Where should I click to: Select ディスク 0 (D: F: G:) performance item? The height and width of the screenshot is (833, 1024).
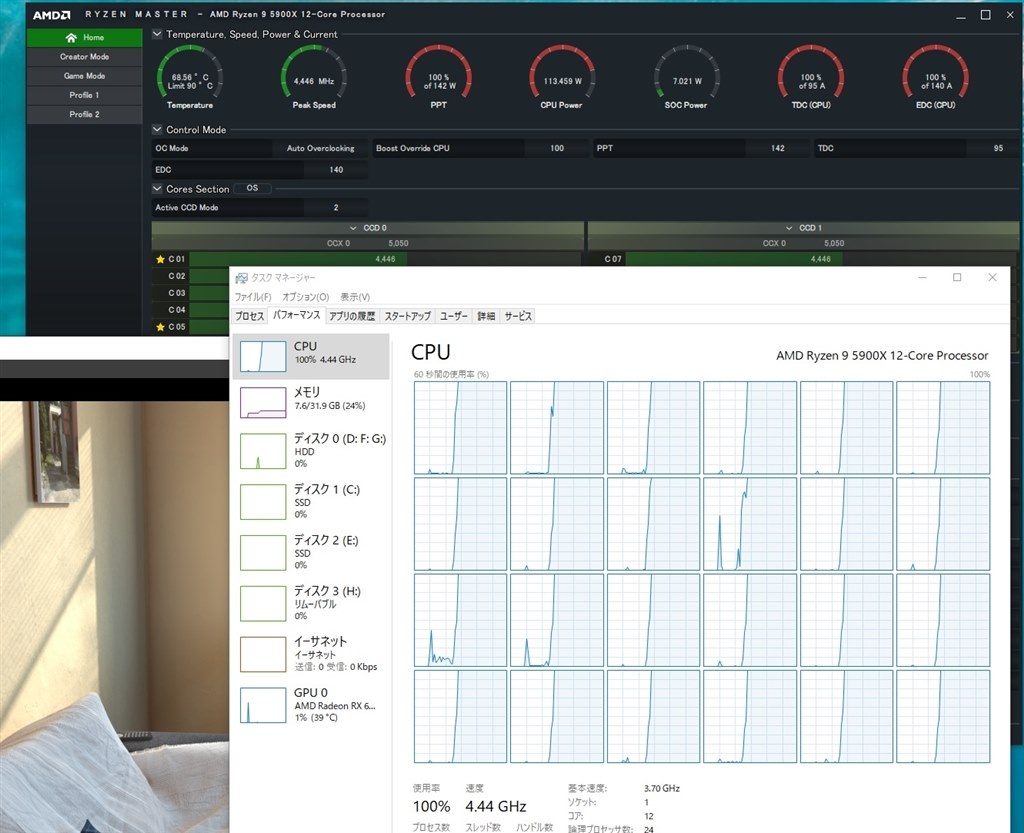click(311, 450)
